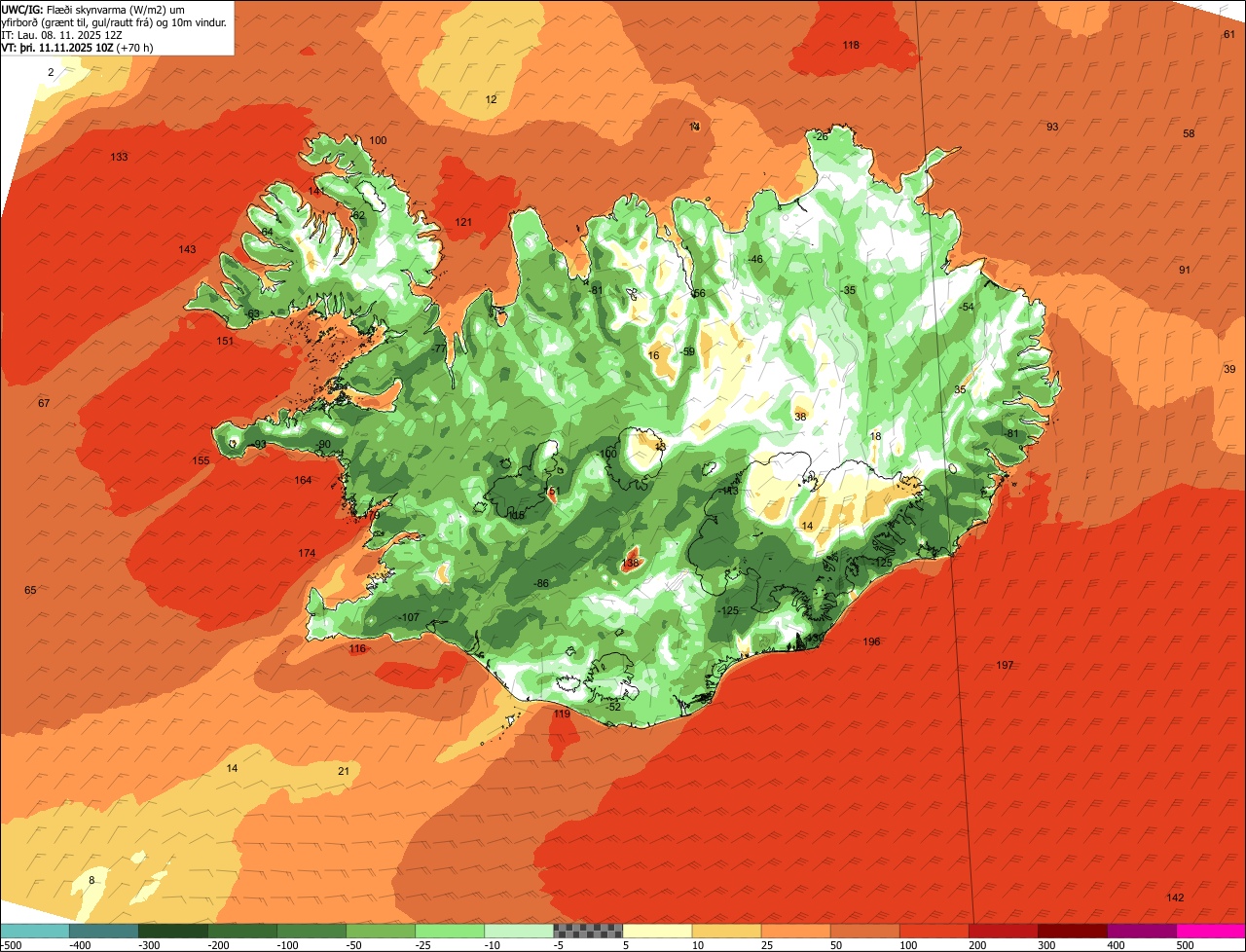This screenshot has width=1246, height=952.
Task: Click the magenta legend swatch above 500
Action: (1211, 931)
